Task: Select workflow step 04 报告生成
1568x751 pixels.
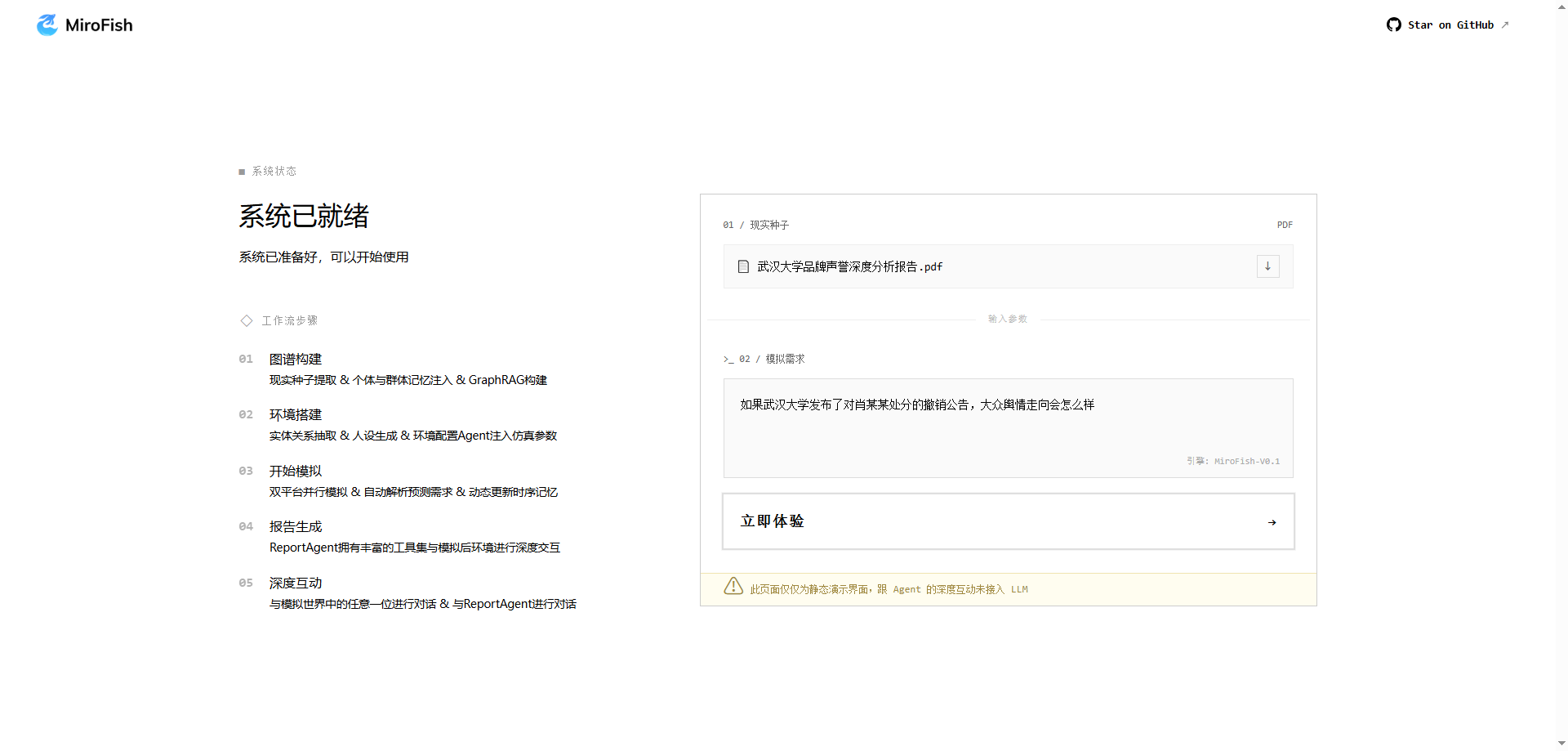Action: (296, 527)
